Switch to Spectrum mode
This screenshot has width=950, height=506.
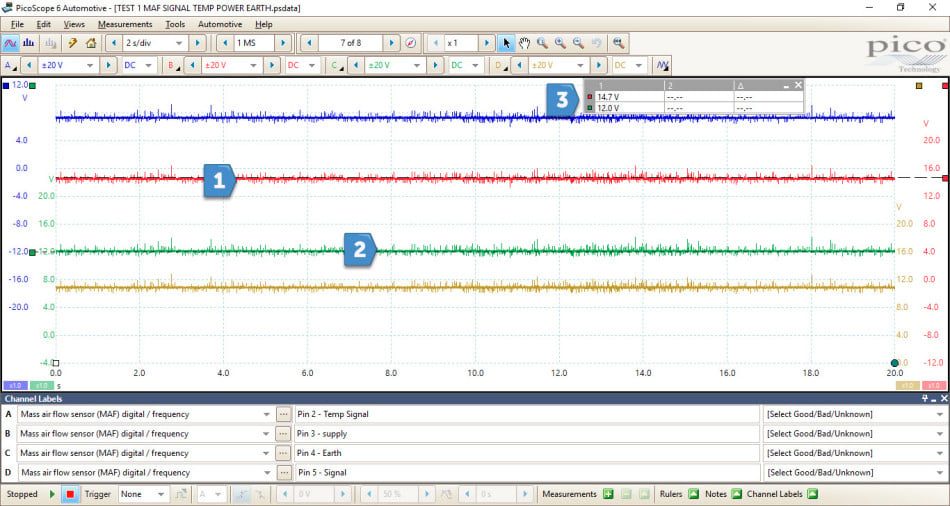(x=28, y=43)
